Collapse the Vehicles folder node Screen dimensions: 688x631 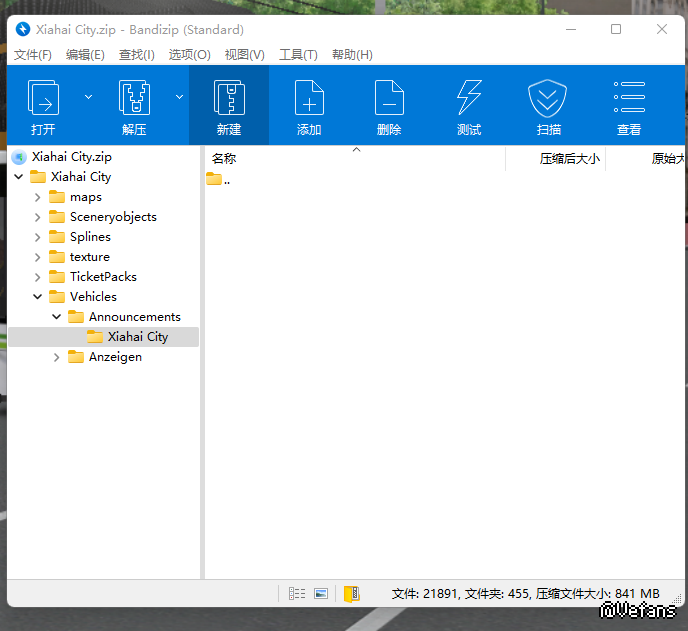pyautogui.click(x=38, y=297)
